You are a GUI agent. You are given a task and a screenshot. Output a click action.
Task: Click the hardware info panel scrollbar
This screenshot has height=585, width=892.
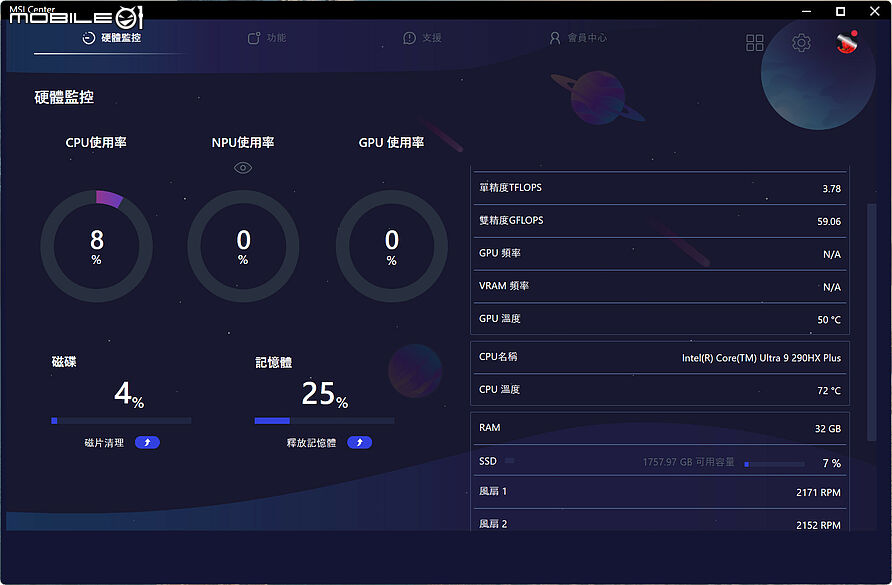[x=871, y=322]
